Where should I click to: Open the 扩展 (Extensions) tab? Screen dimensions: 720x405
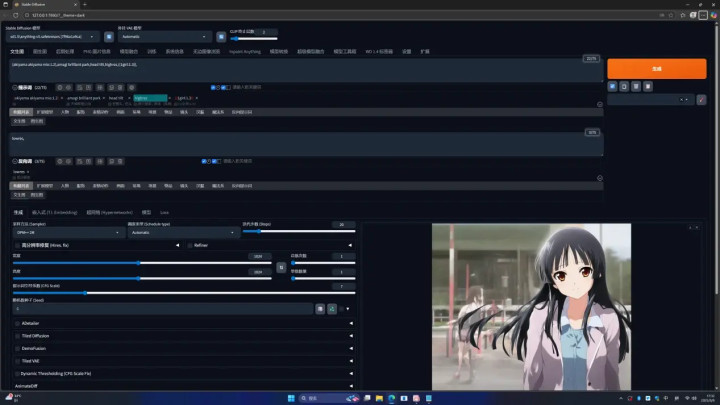[x=425, y=51]
